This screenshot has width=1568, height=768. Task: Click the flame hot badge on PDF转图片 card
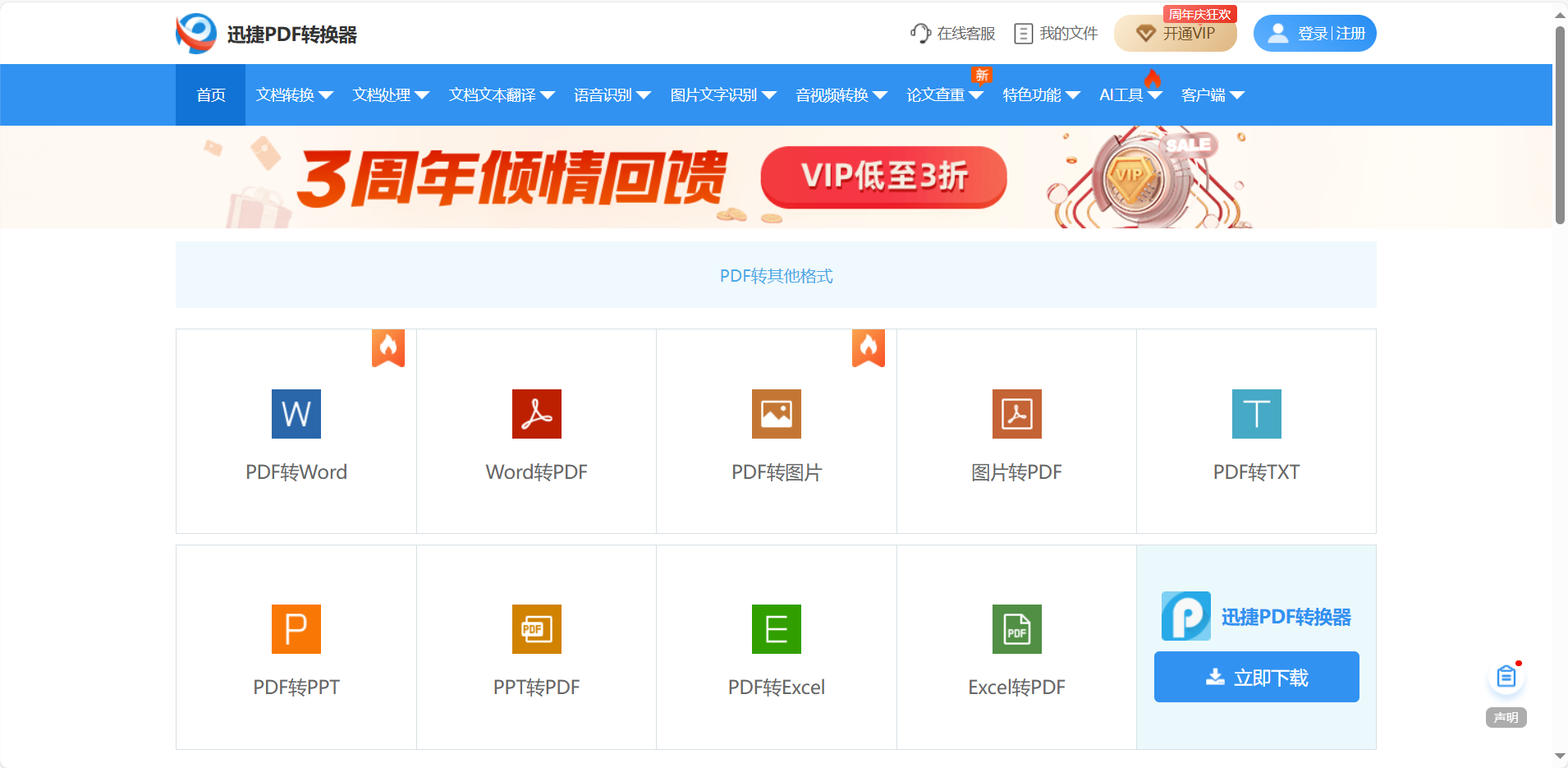(x=869, y=348)
